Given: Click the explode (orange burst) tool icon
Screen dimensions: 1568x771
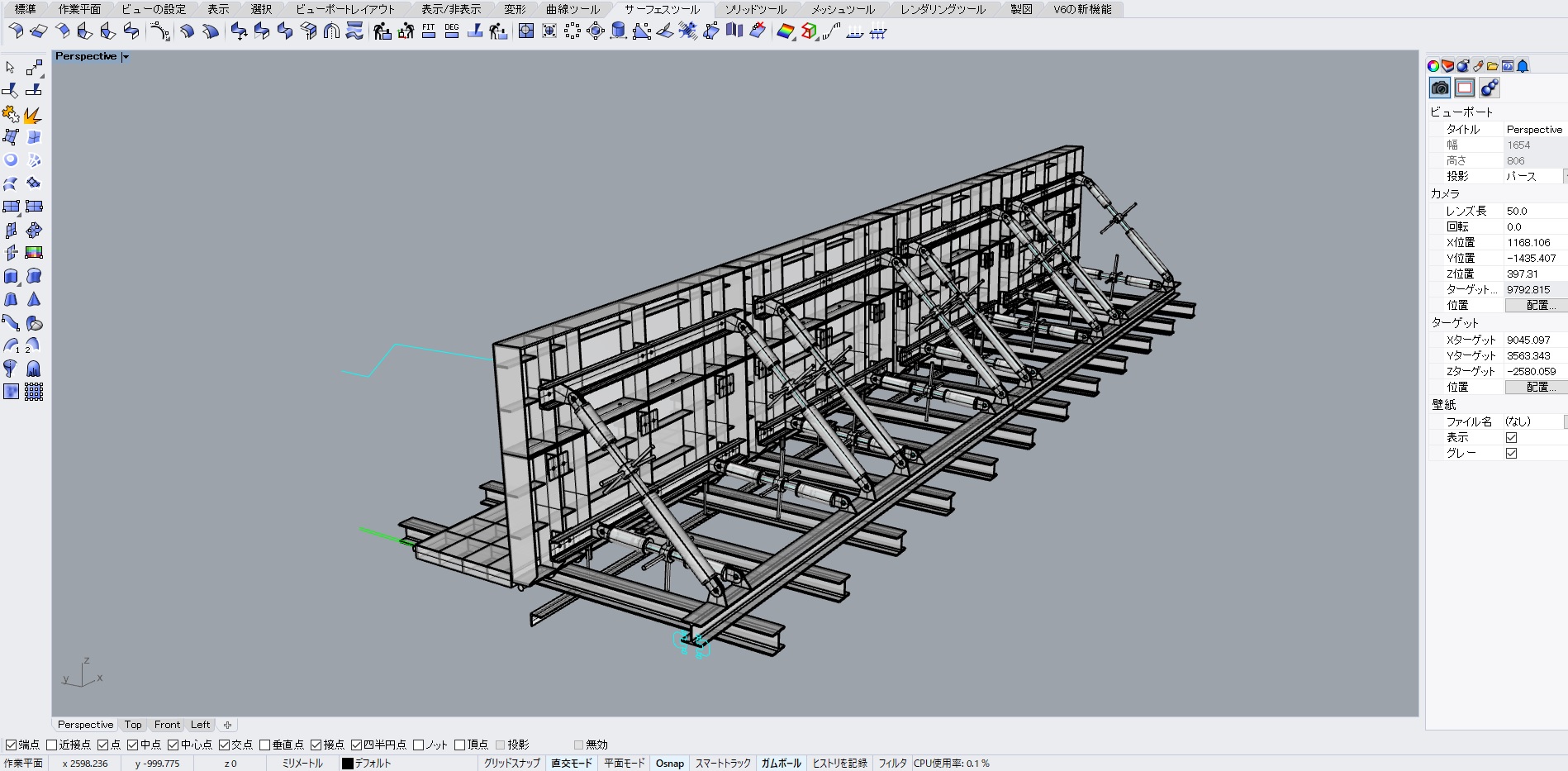Looking at the screenshot, I should tap(33, 114).
